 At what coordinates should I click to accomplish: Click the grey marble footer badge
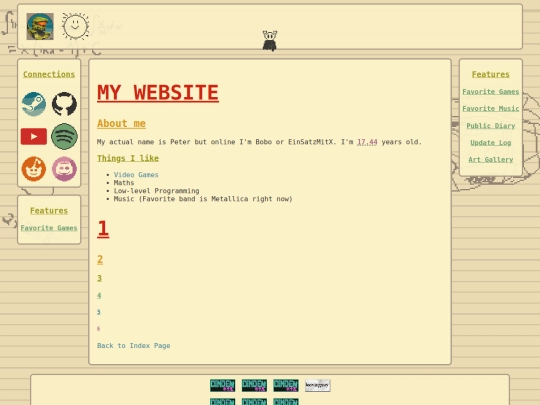pyautogui.click(x=318, y=385)
